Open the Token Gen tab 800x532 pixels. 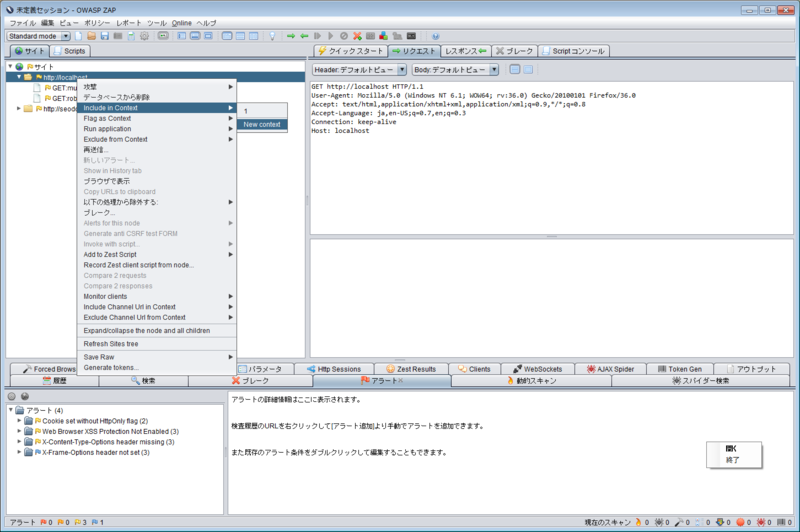[680, 369]
